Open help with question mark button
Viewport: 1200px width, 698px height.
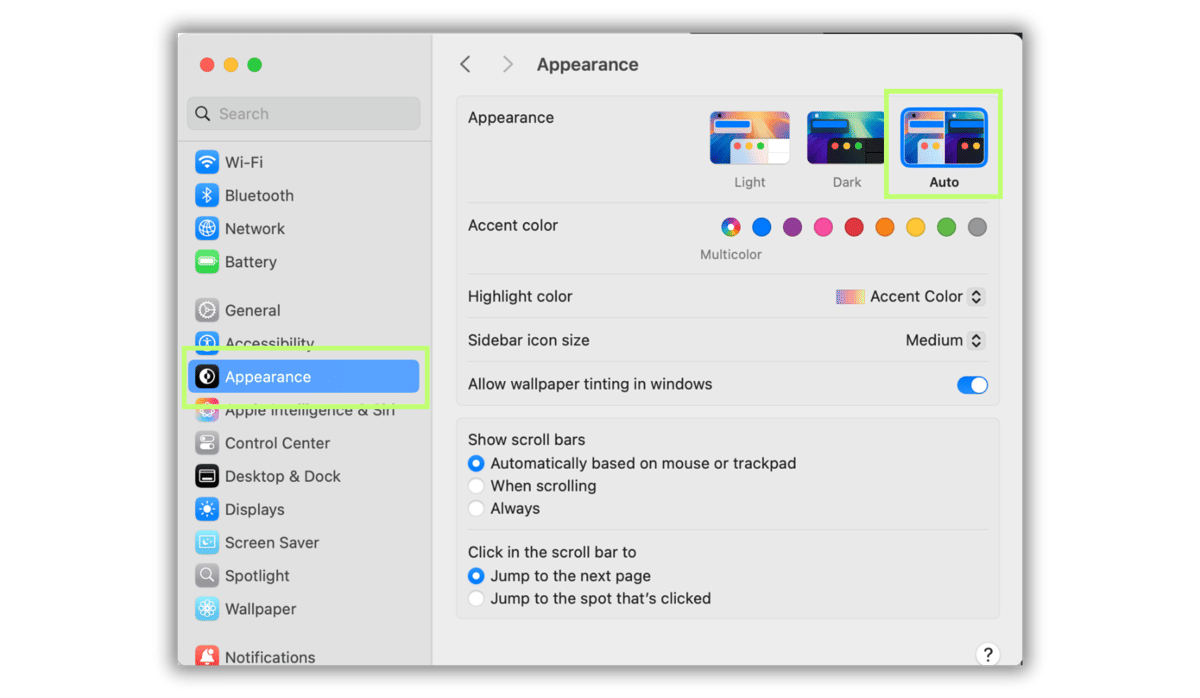(x=987, y=655)
